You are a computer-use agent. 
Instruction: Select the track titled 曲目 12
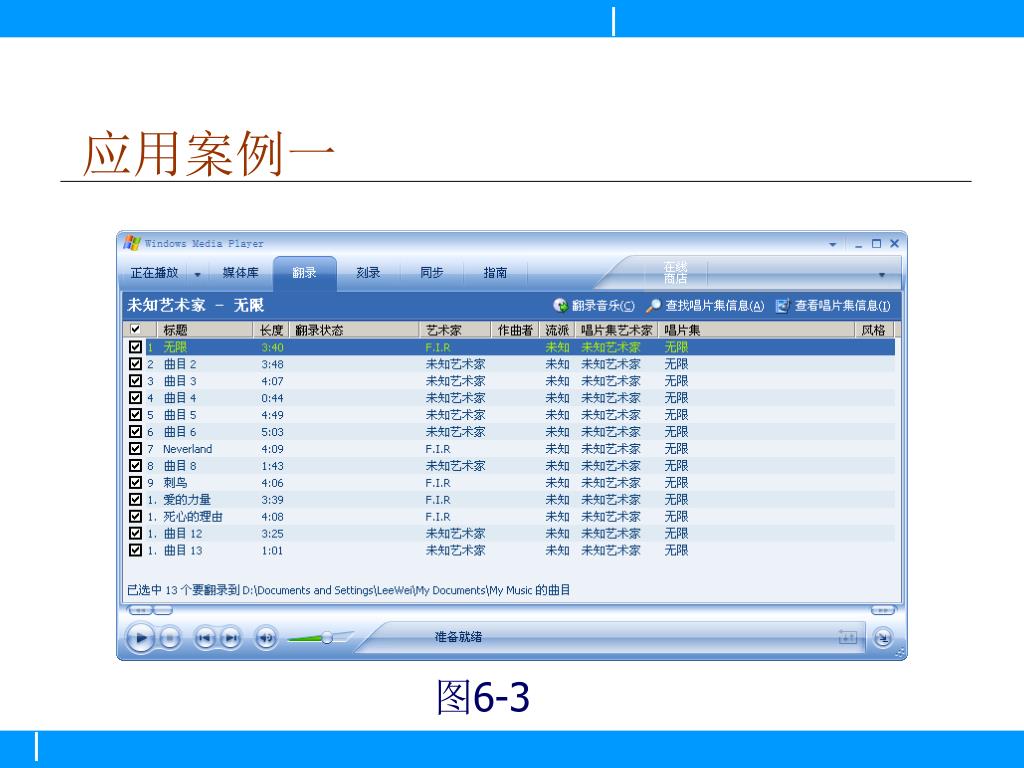click(183, 534)
